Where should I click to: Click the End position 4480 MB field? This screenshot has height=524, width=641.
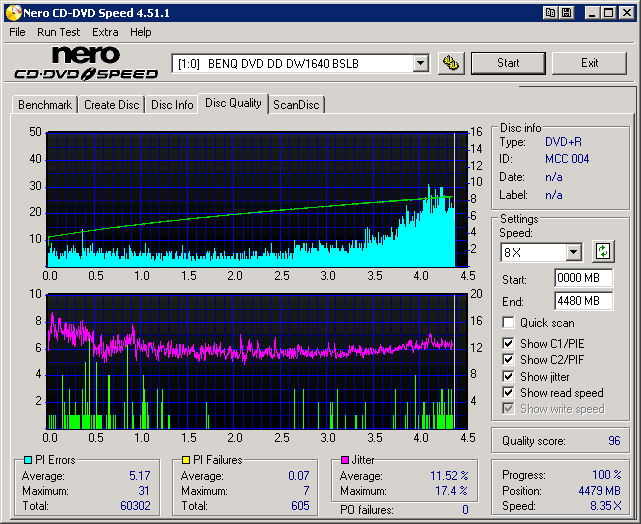tap(582, 301)
